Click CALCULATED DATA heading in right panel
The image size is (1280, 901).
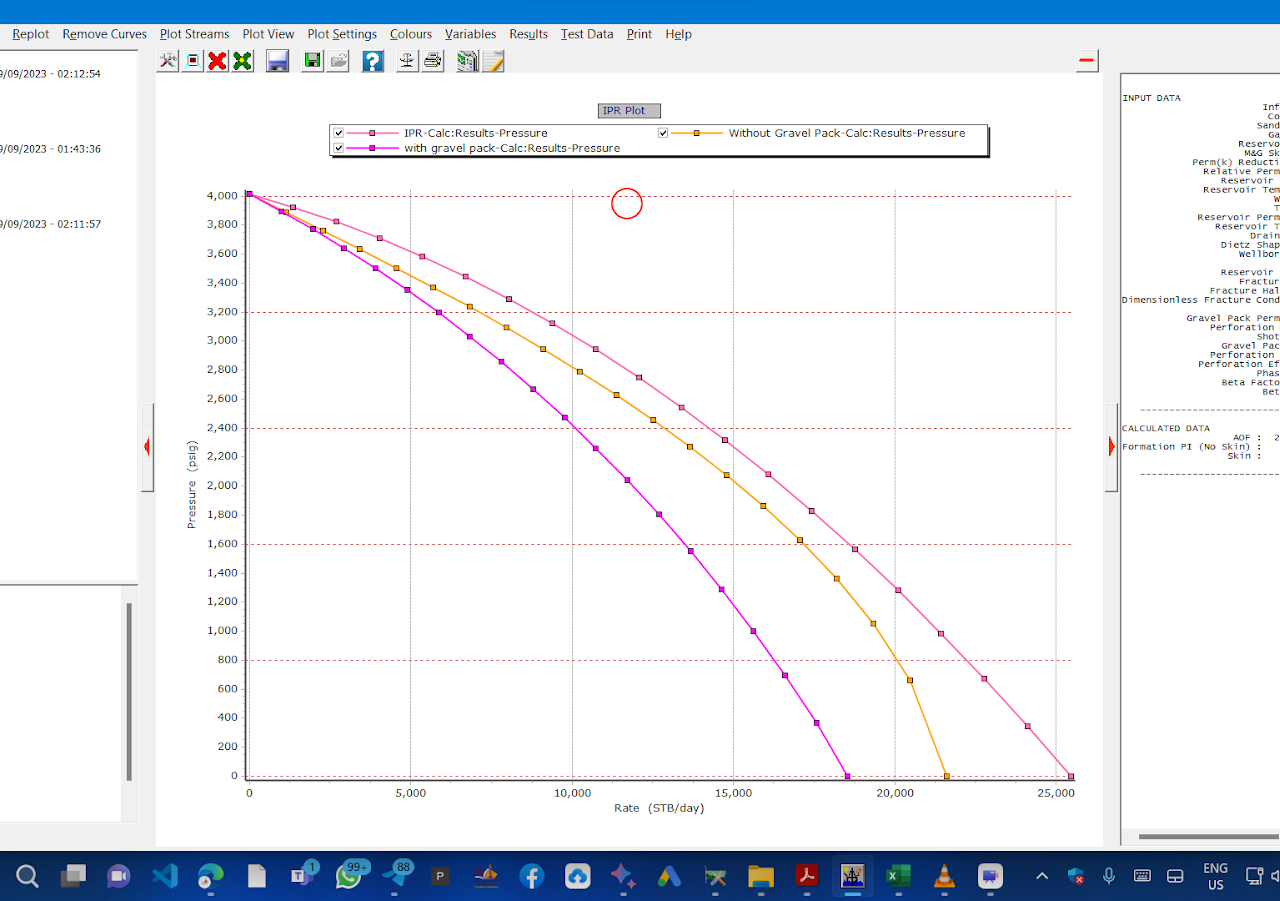point(1166,428)
